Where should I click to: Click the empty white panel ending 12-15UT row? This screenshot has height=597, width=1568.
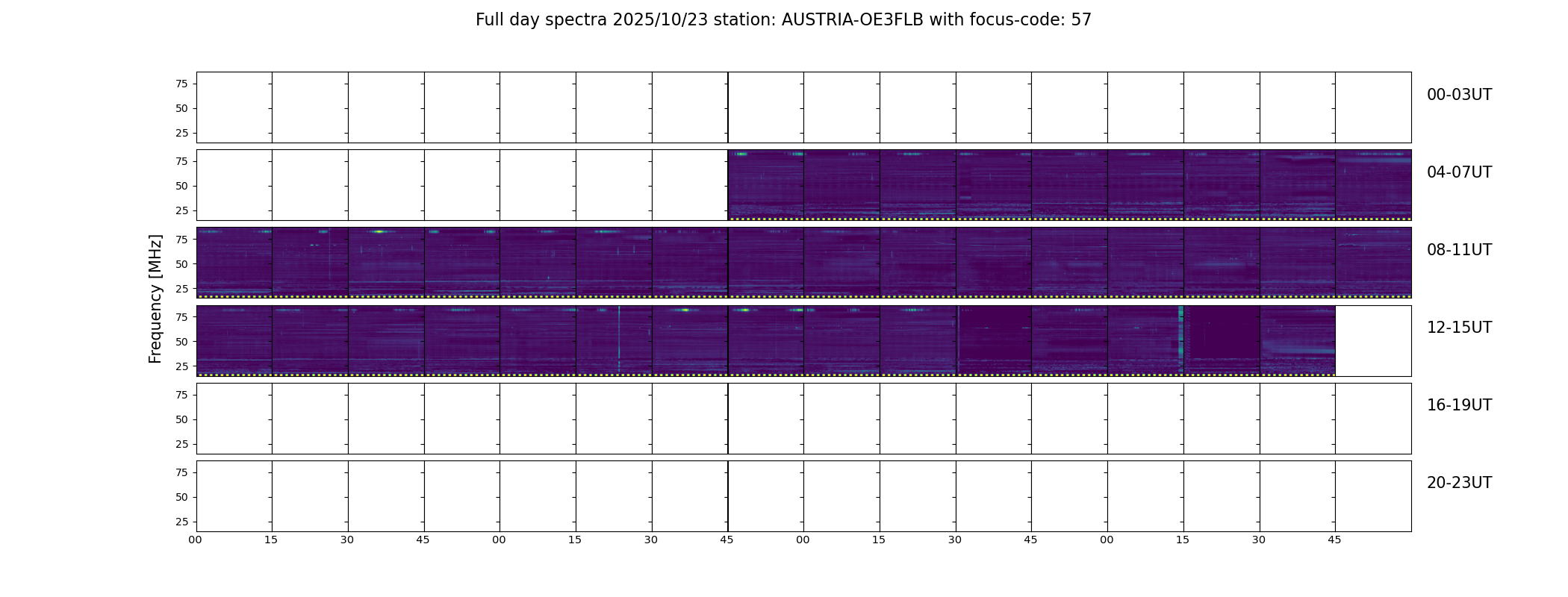tap(1373, 340)
